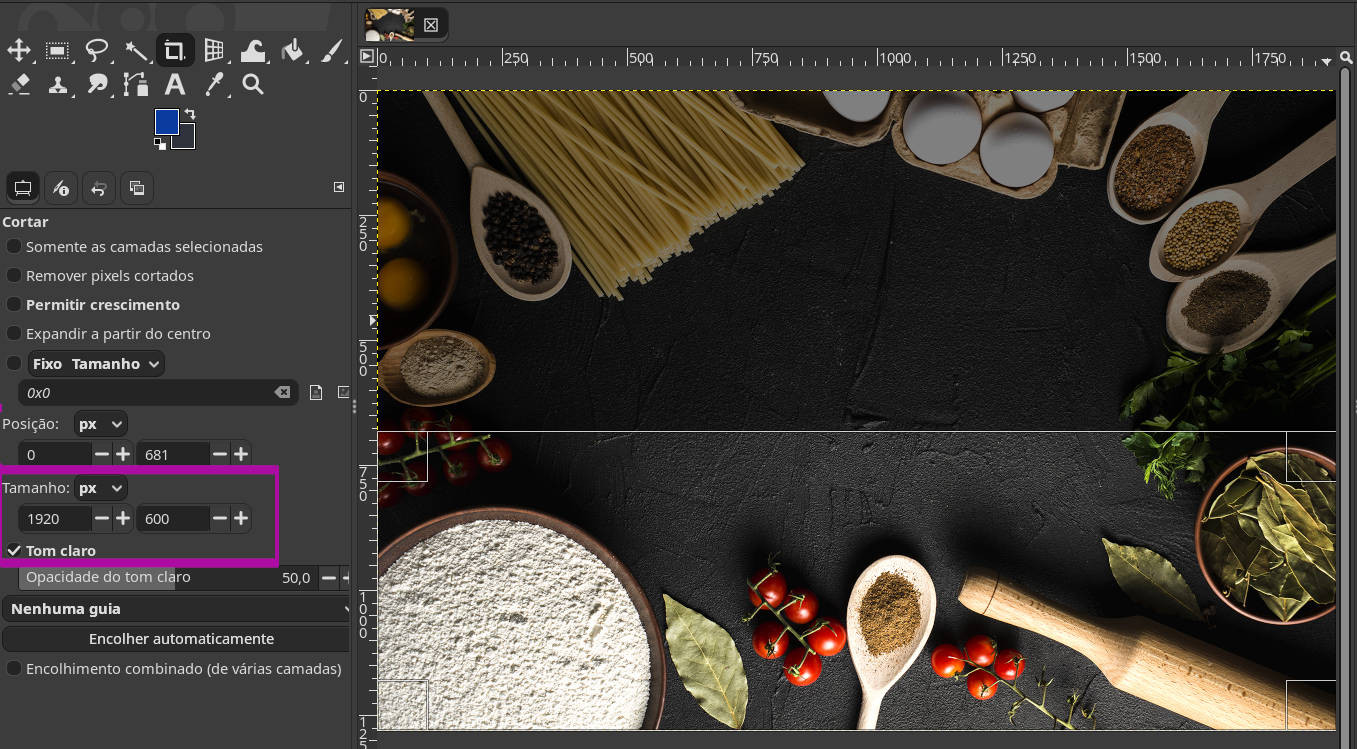Enable Expandir a partir do centro
1357x749 pixels.
point(14,333)
